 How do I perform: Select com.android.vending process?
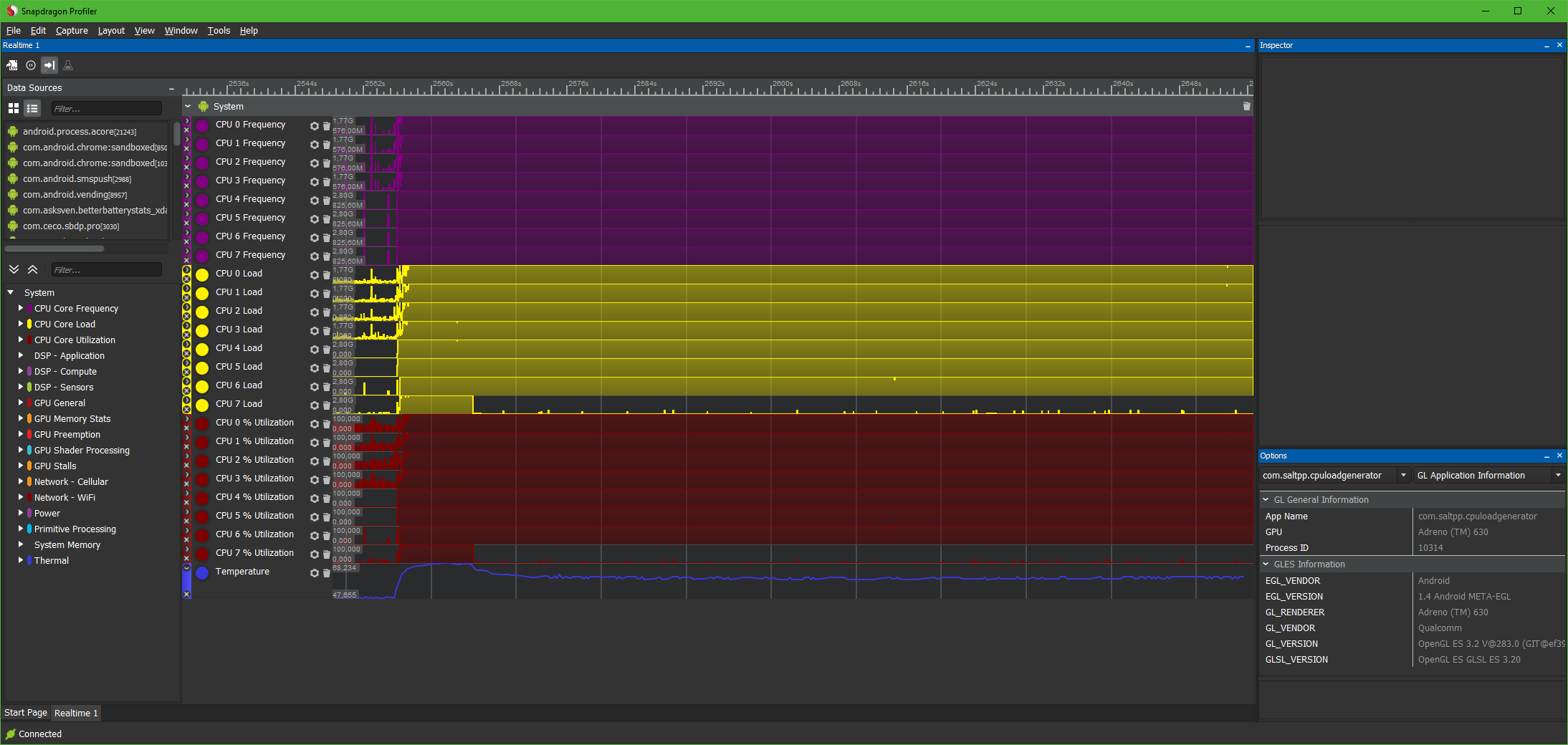click(x=75, y=195)
